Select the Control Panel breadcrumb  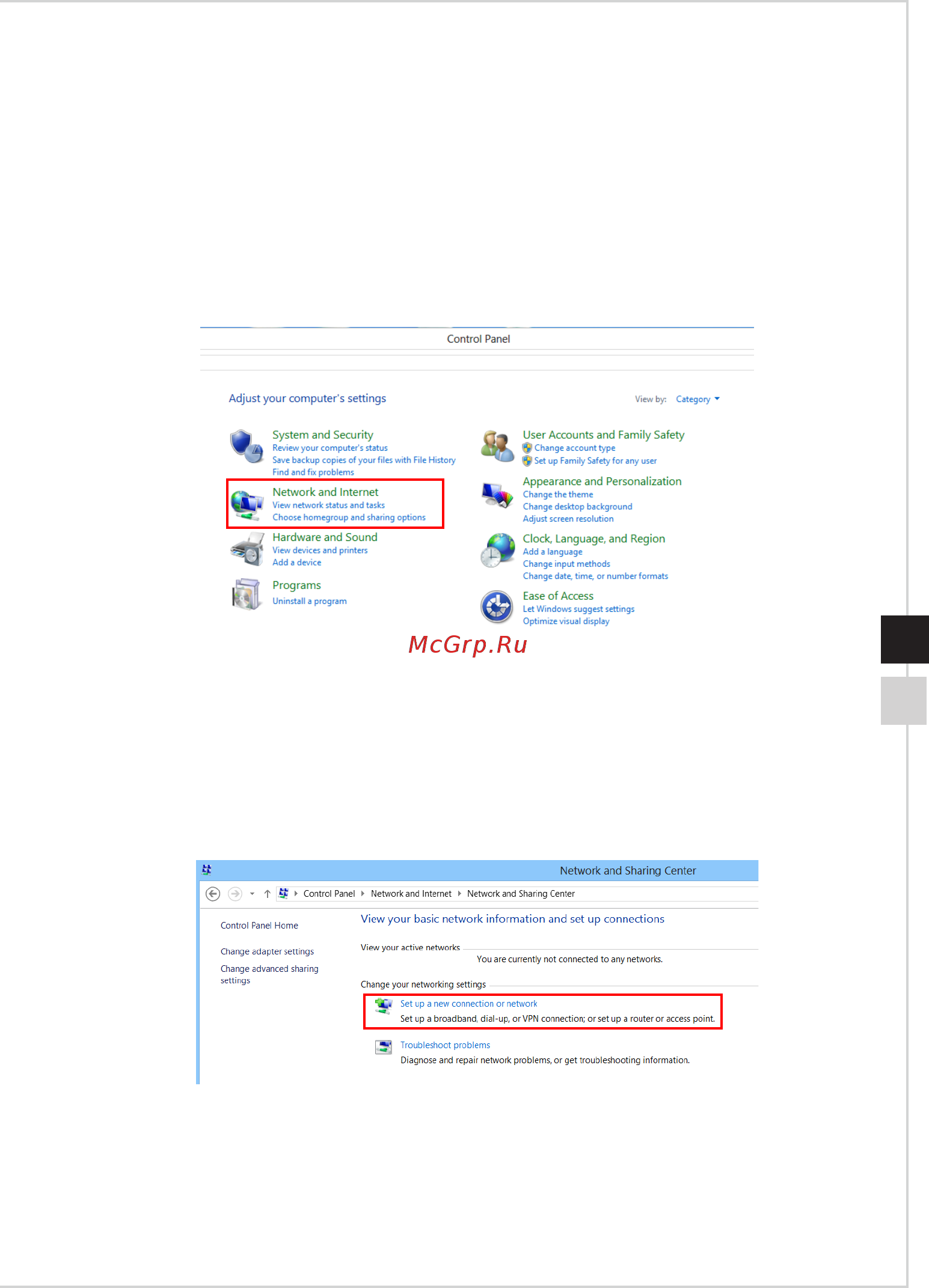coord(329,894)
